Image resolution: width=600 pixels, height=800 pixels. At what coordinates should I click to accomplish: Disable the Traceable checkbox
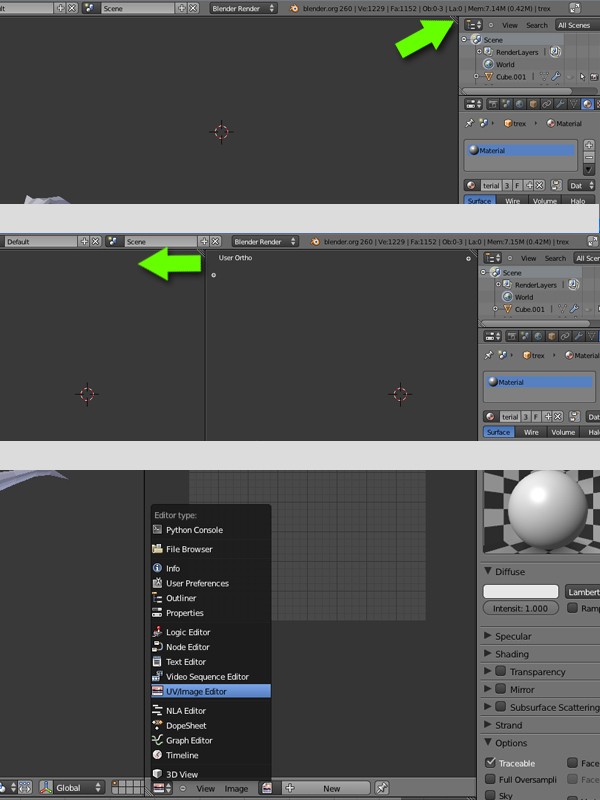pos(490,762)
